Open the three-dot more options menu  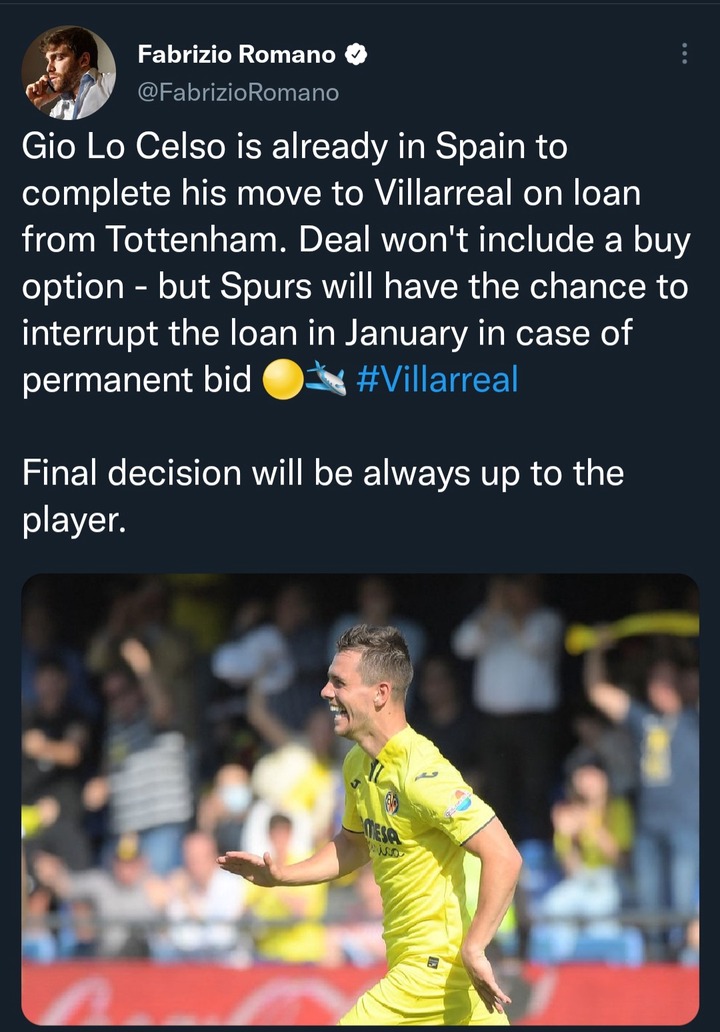click(684, 53)
